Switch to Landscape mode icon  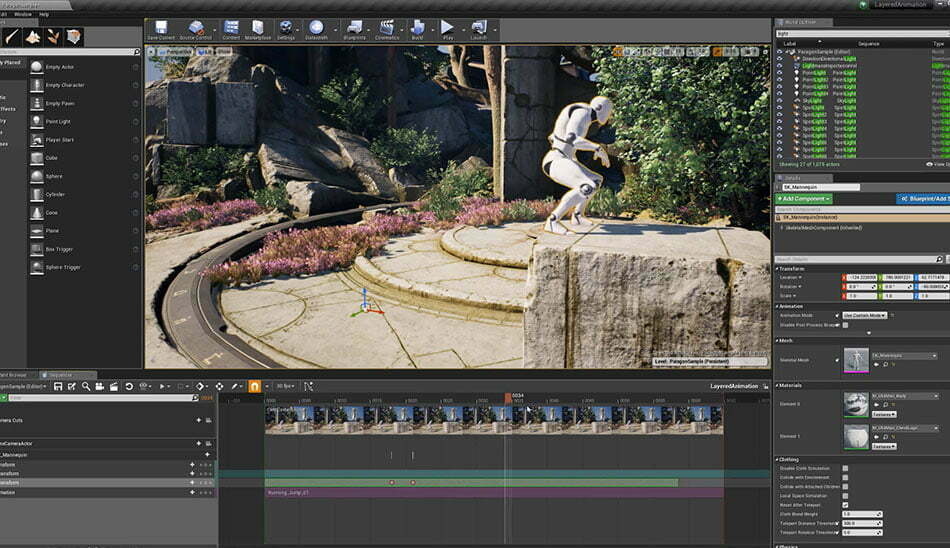(32, 37)
